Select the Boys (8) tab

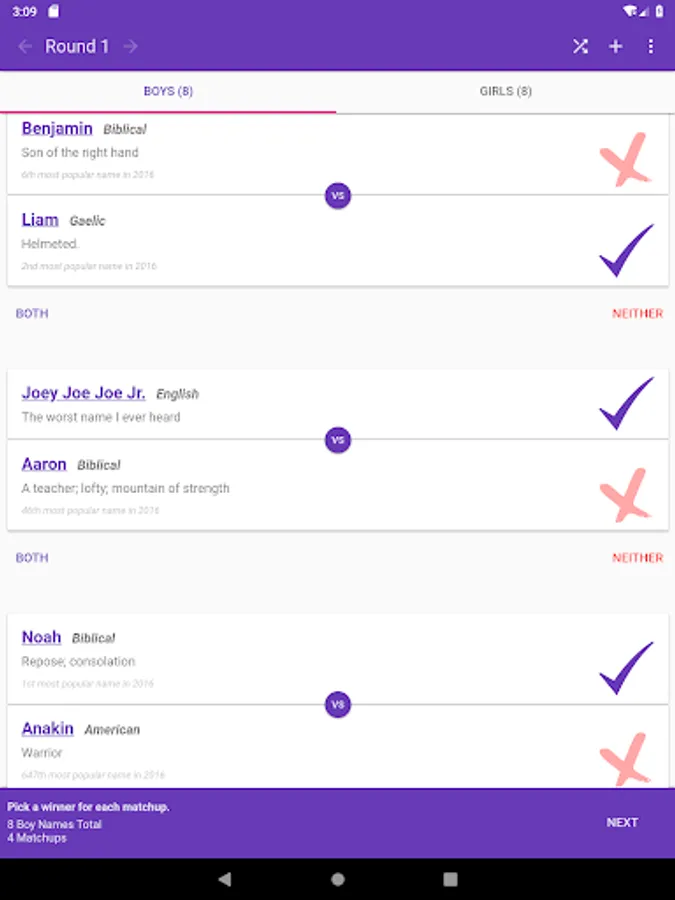click(x=168, y=91)
